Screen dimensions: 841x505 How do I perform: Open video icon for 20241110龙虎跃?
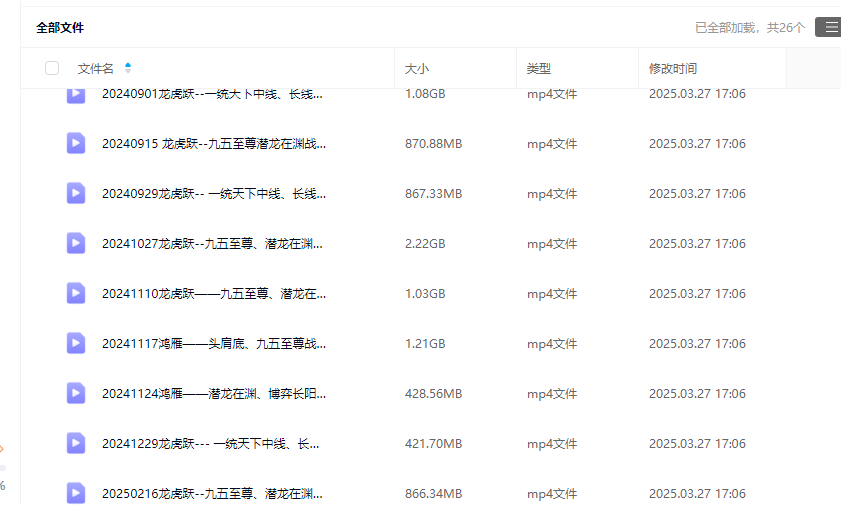coord(76,293)
